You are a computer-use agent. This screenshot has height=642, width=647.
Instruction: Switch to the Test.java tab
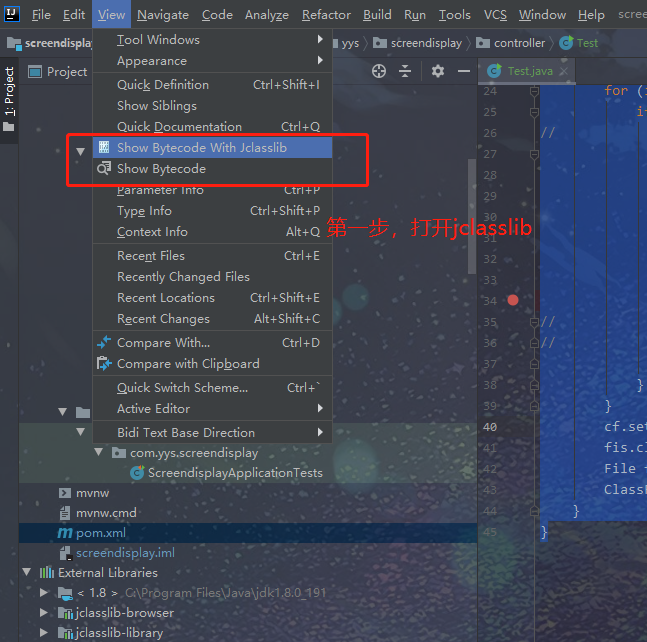coord(527,71)
